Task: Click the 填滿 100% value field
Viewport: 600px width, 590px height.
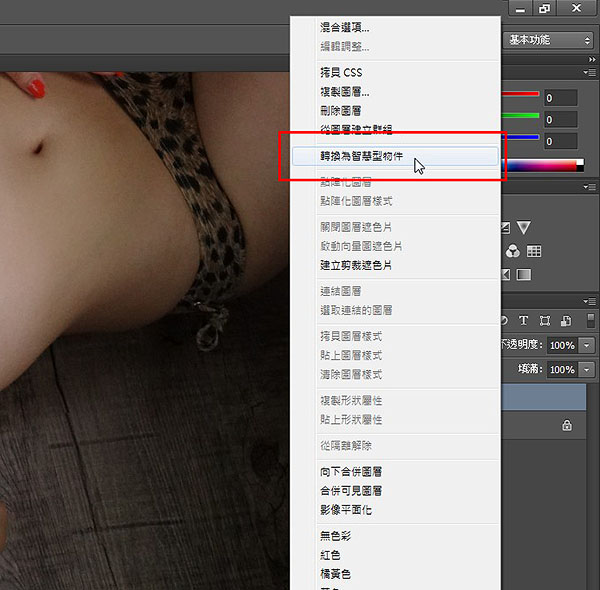Action: [x=562, y=369]
